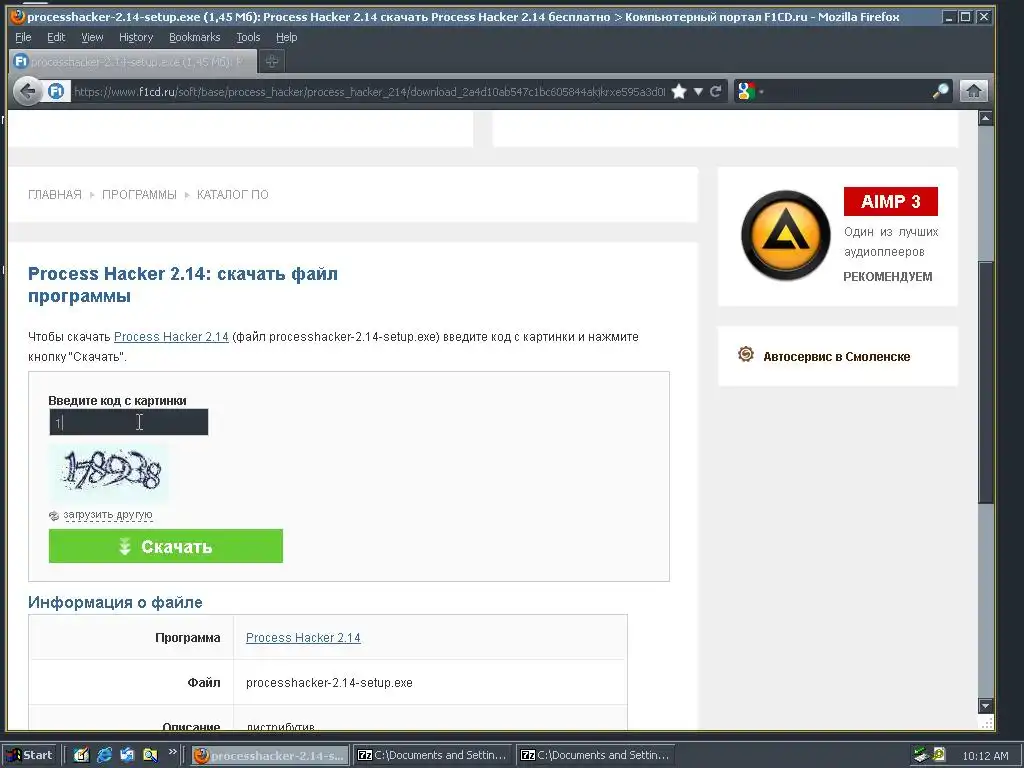
Task: Click the green Скачать download button
Action: 166,546
